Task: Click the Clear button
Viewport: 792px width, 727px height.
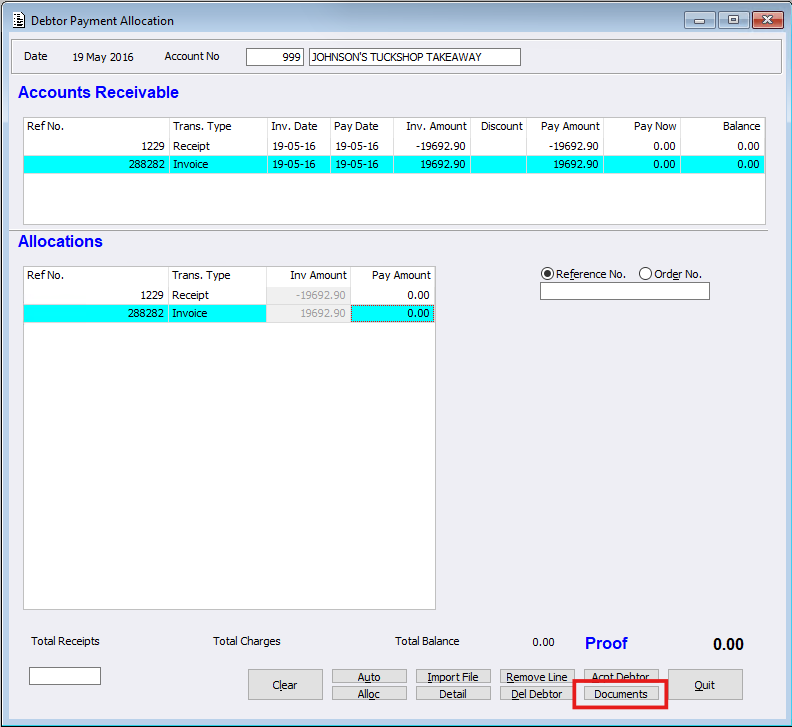Action: pyautogui.click(x=285, y=685)
